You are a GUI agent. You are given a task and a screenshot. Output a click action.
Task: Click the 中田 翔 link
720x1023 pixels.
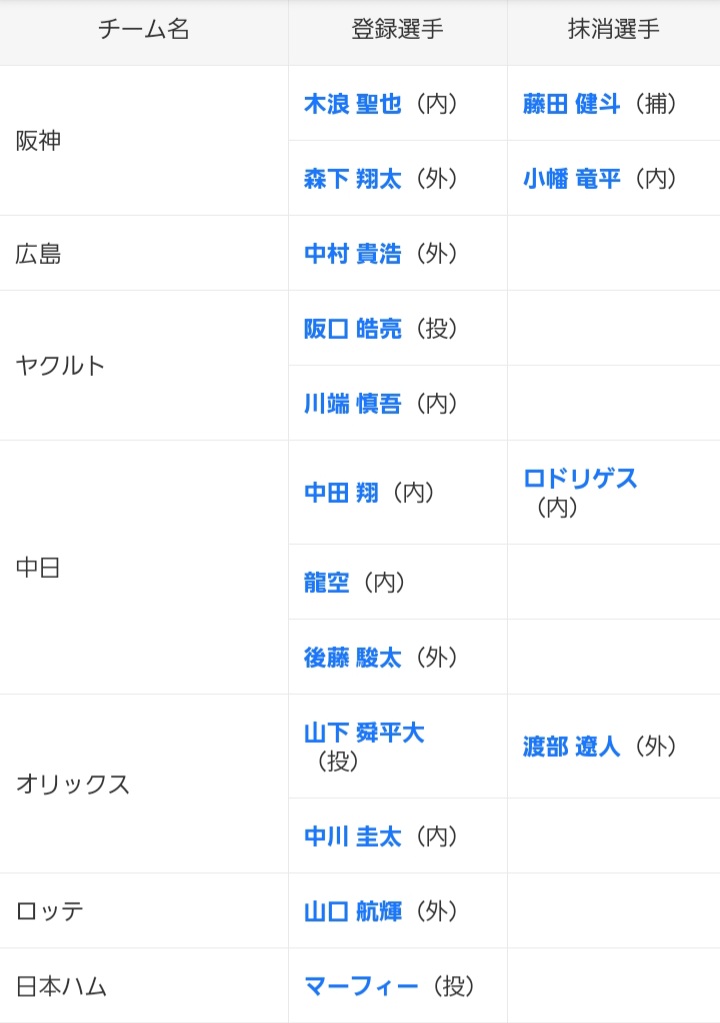[341, 493]
